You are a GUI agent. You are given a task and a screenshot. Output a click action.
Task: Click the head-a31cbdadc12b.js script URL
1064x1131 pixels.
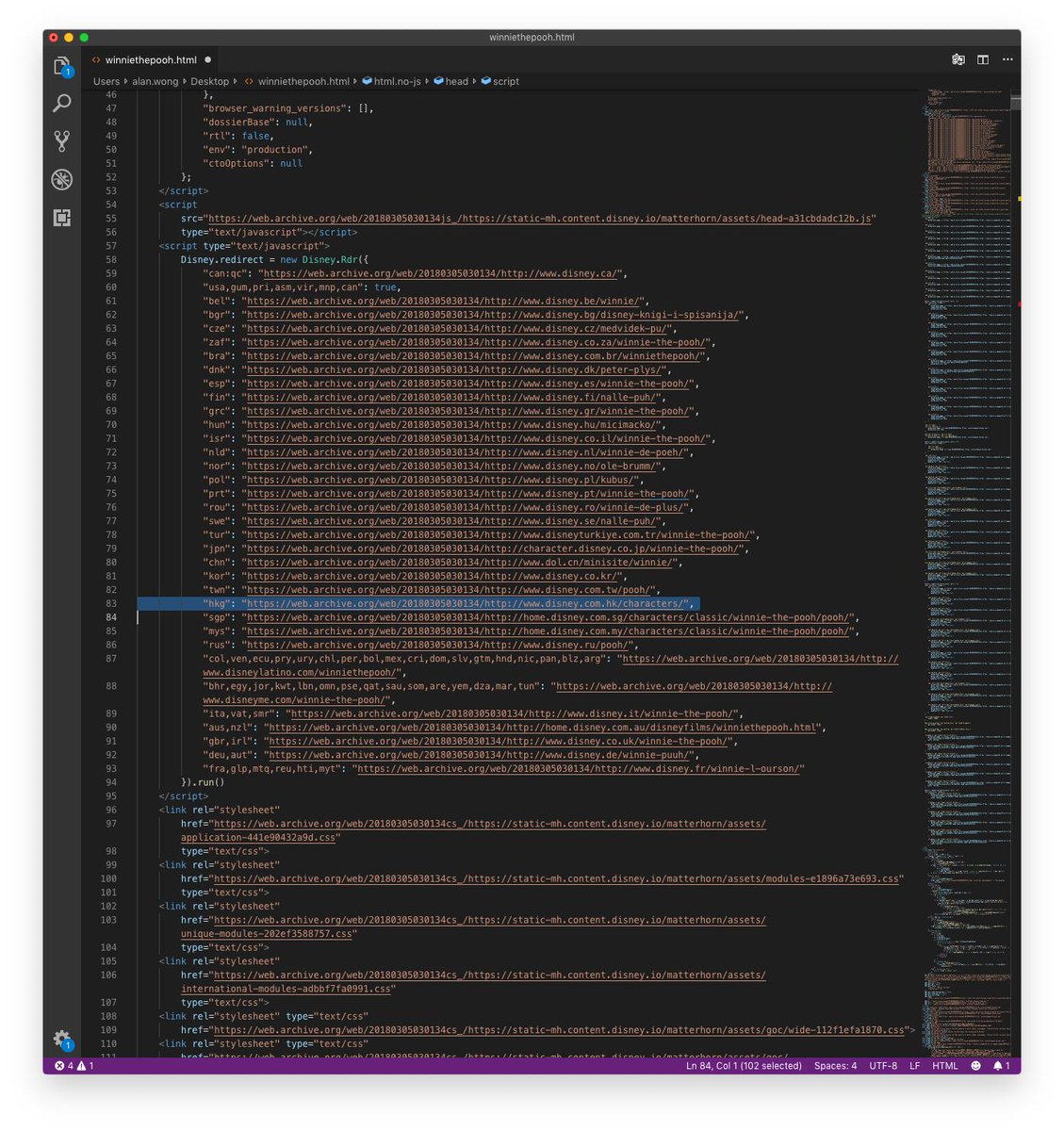(x=541, y=219)
